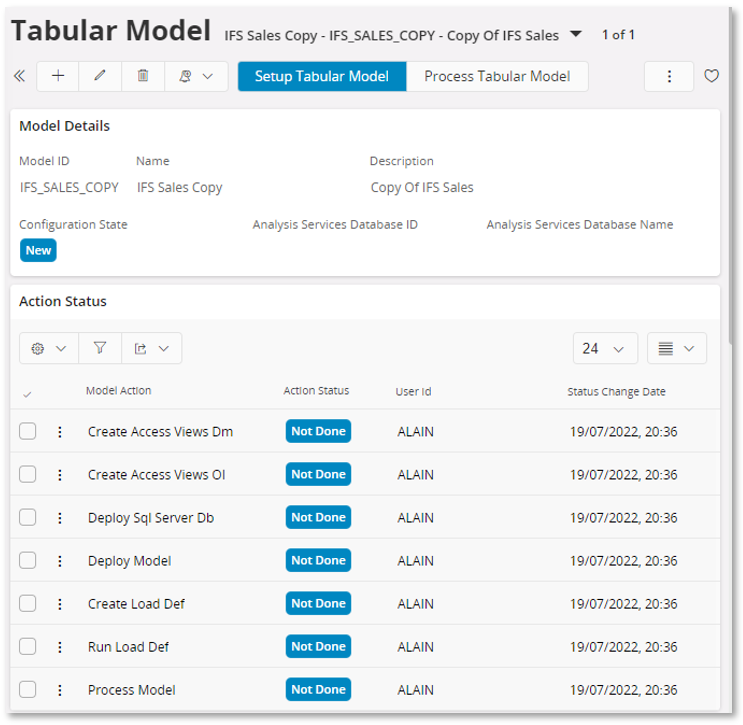The width and height of the screenshot is (743, 725).
Task: Click the New configuration state badge
Action: [x=38, y=250]
